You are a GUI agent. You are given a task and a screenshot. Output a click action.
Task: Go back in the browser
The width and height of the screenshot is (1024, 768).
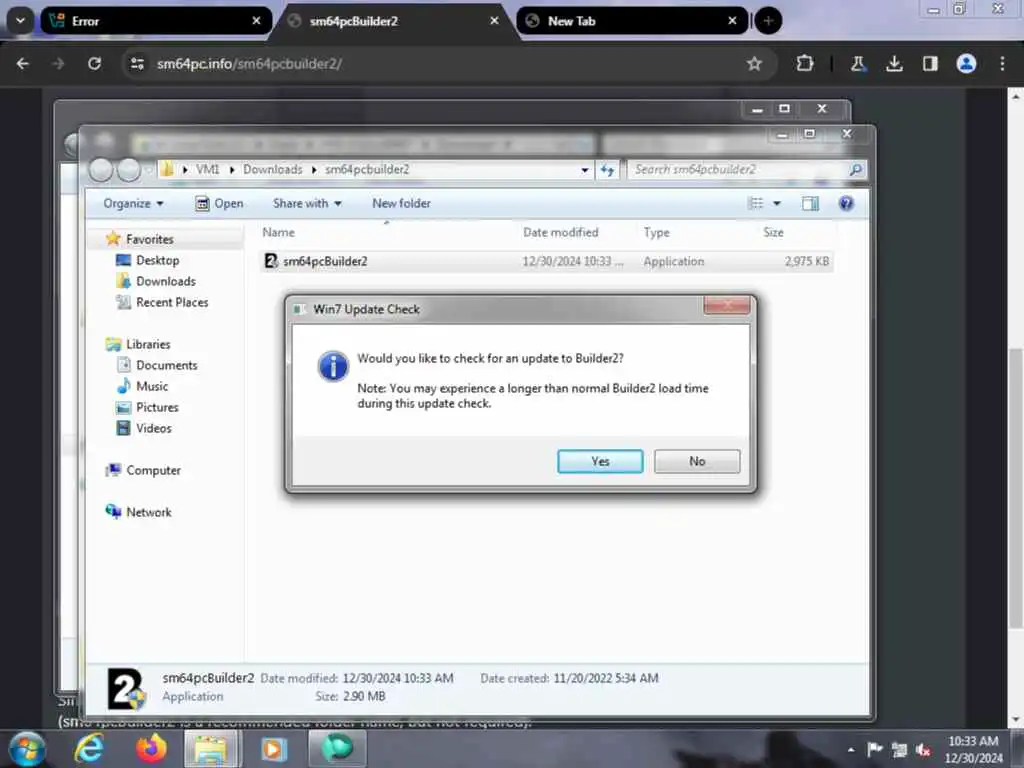pyautogui.click(x=23, y=63)
